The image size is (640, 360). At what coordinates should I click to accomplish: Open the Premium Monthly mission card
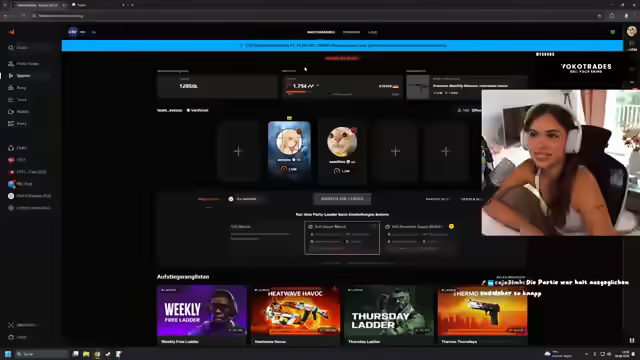tap(467, 86)
